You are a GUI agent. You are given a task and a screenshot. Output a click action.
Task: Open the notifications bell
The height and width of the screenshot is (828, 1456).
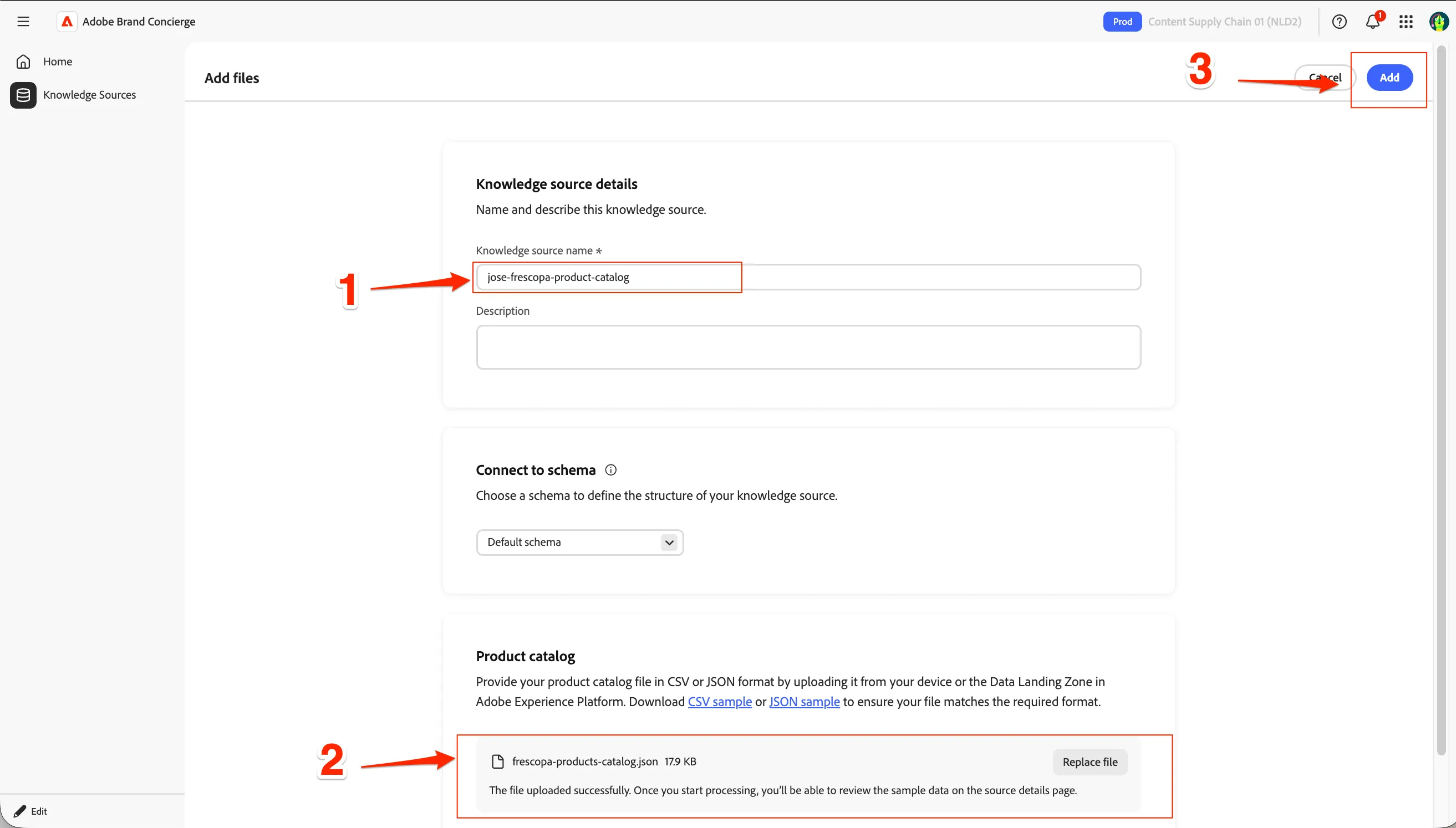point(1372,22)
